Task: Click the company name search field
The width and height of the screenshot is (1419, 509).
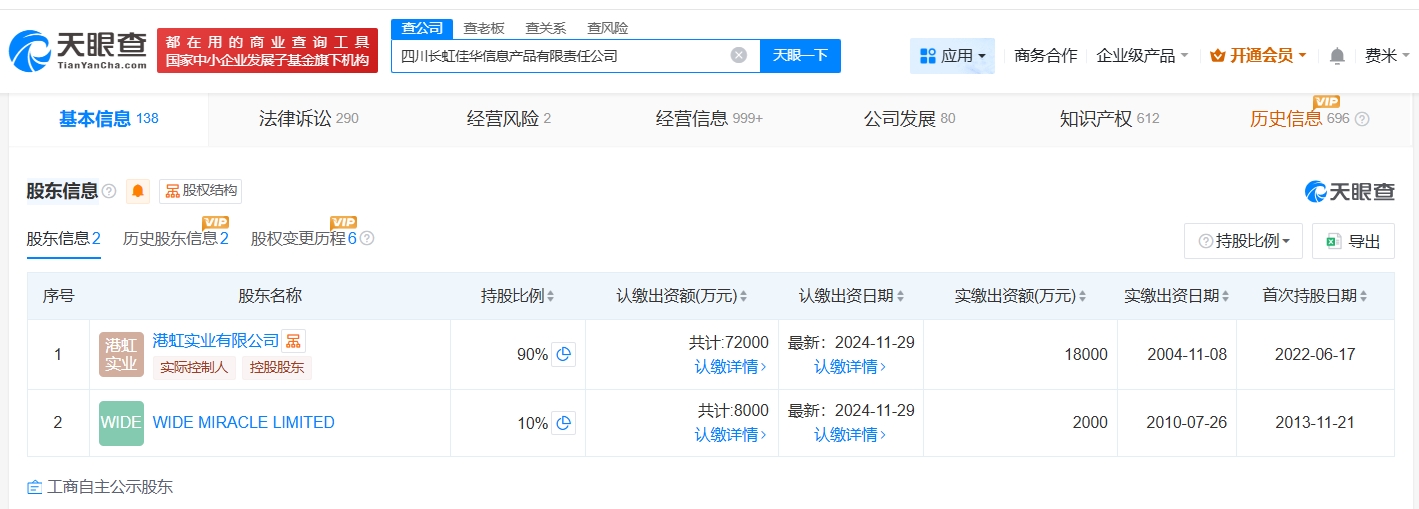Action: pyautogui.click(x=560, y=56)
